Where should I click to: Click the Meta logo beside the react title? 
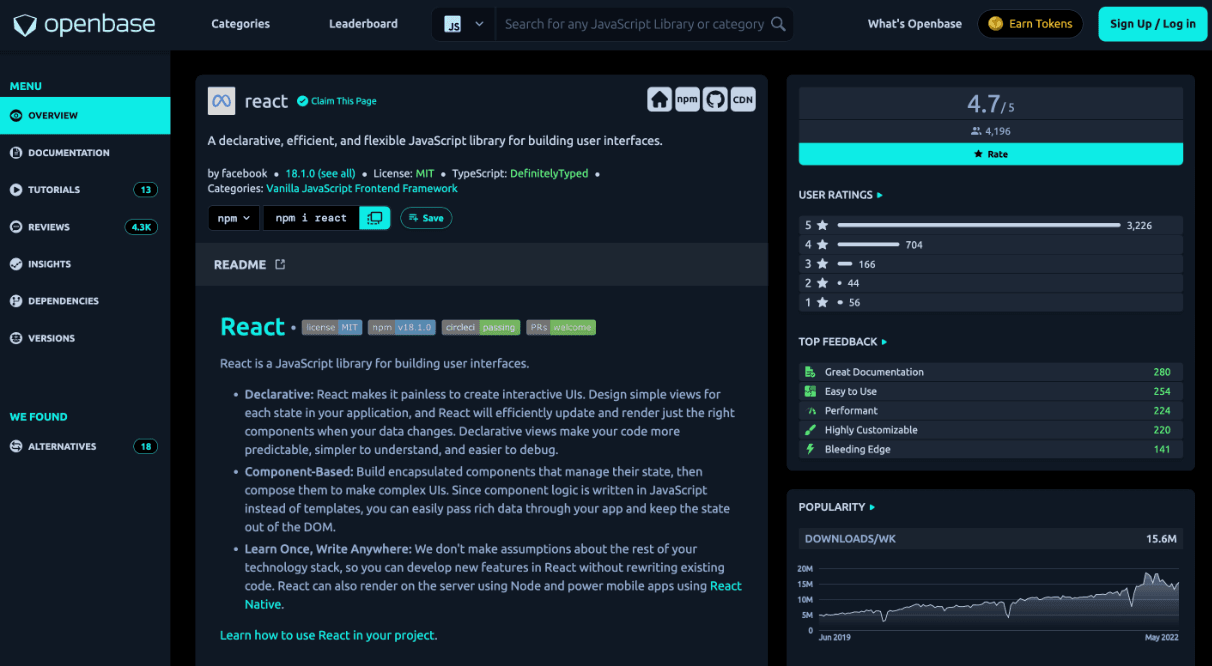221,101
